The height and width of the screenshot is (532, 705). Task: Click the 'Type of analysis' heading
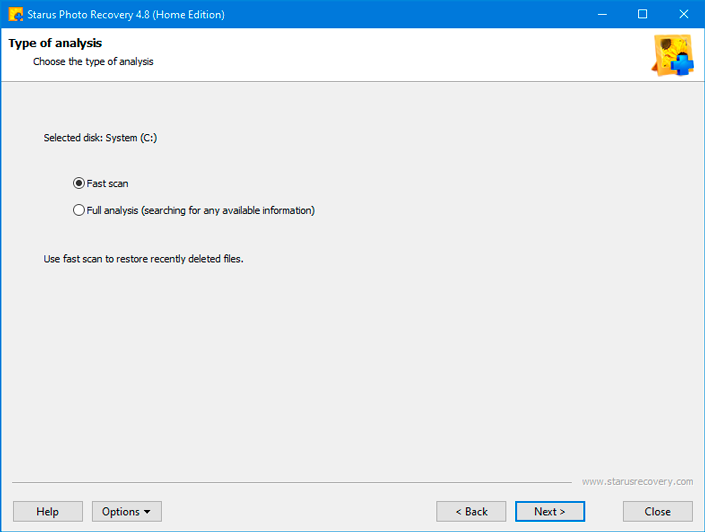point(55,43)
